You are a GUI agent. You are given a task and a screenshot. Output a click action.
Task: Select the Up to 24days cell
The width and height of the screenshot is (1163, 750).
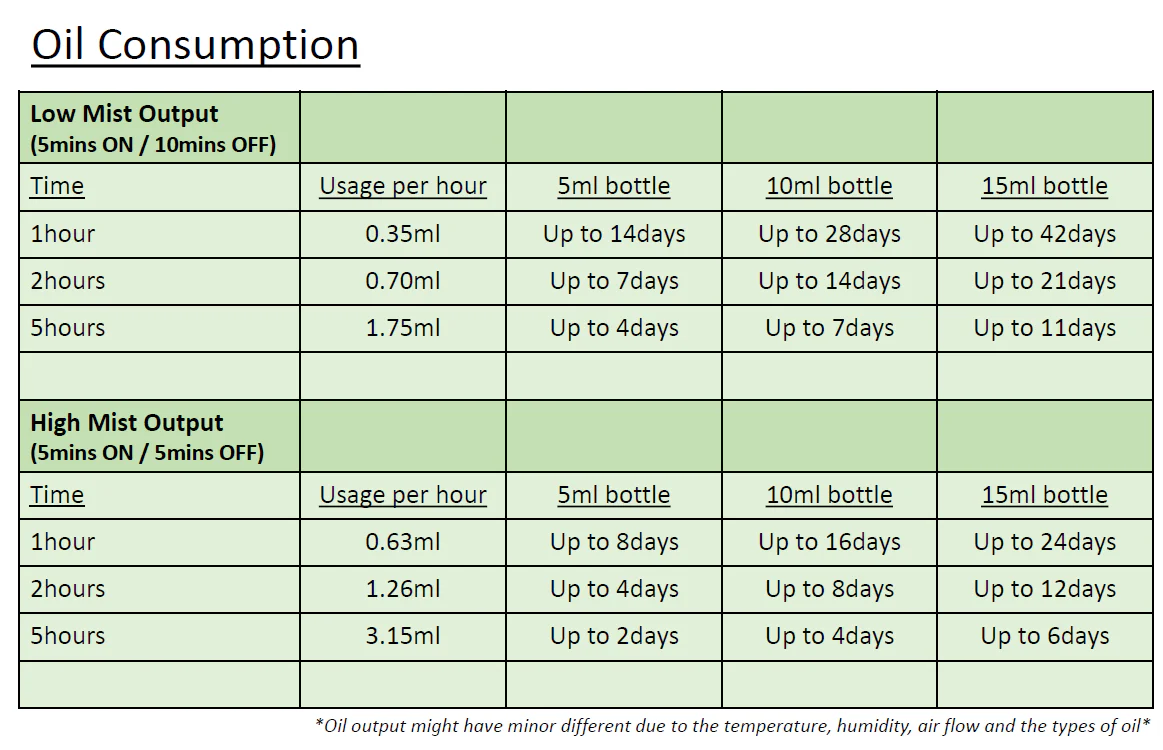1044,542
